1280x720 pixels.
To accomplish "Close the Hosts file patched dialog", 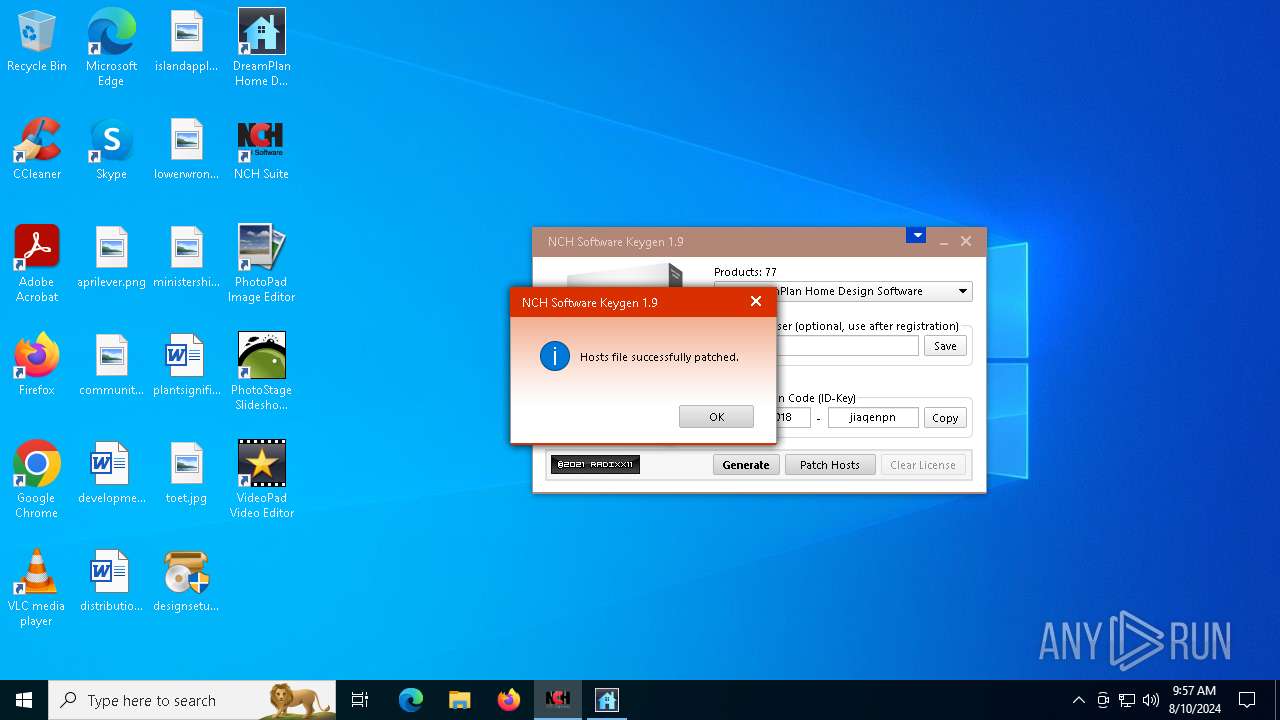I will point(756,301).
